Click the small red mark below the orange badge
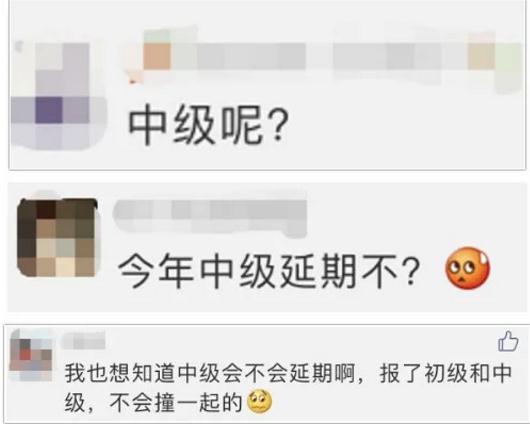The width and height of the screenshot is (530, 424). pos(132,80)
